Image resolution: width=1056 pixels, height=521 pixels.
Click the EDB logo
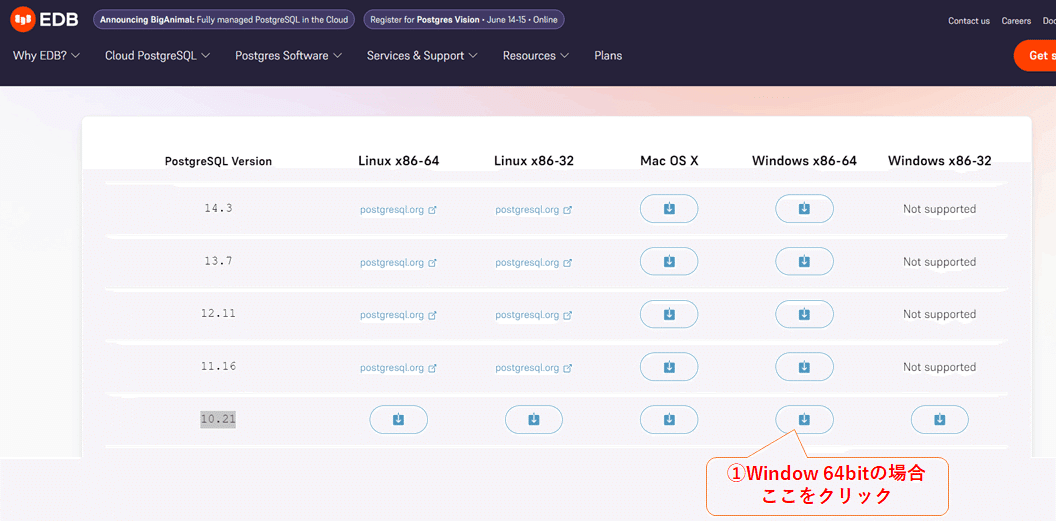click(44, 20)
